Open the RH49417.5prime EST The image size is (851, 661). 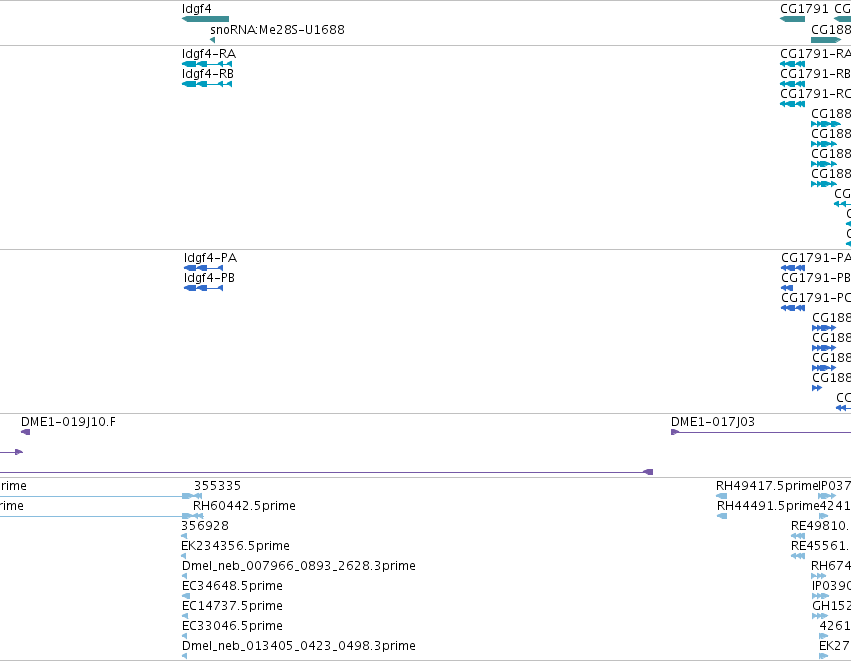(767, 486)
